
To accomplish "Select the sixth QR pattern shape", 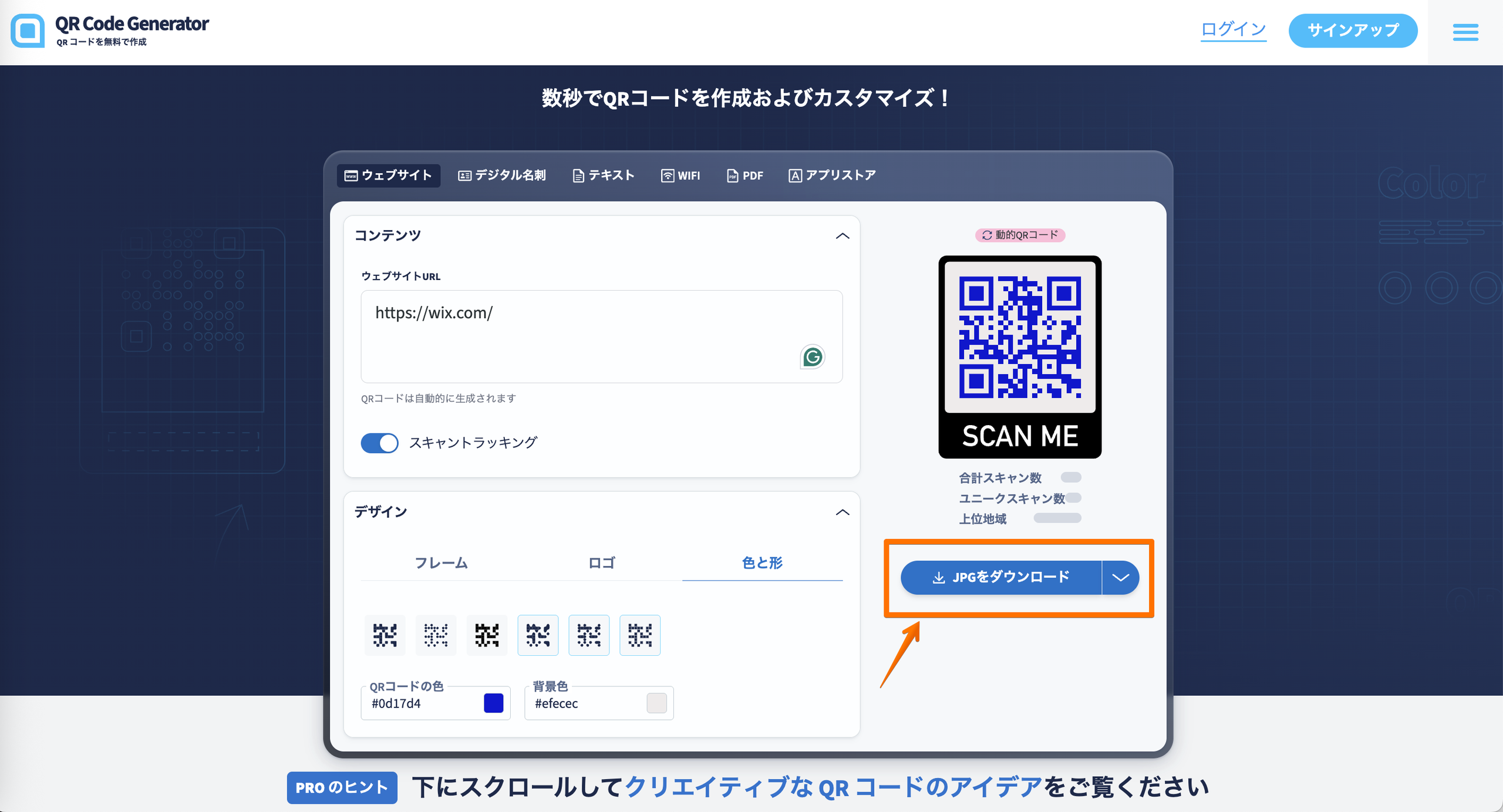I will pos(640,635).
